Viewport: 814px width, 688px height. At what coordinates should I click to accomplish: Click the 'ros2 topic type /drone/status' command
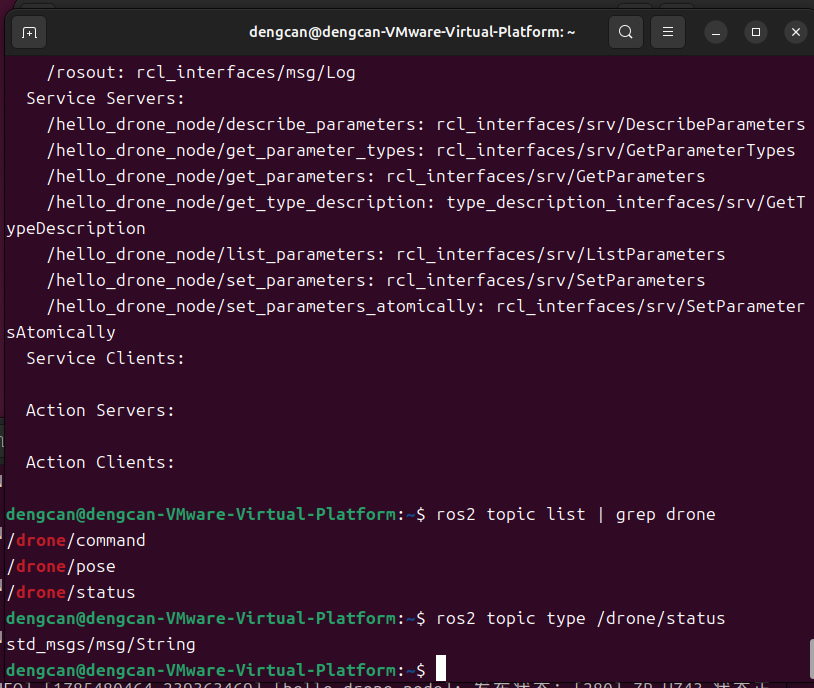tap(580, 618)
